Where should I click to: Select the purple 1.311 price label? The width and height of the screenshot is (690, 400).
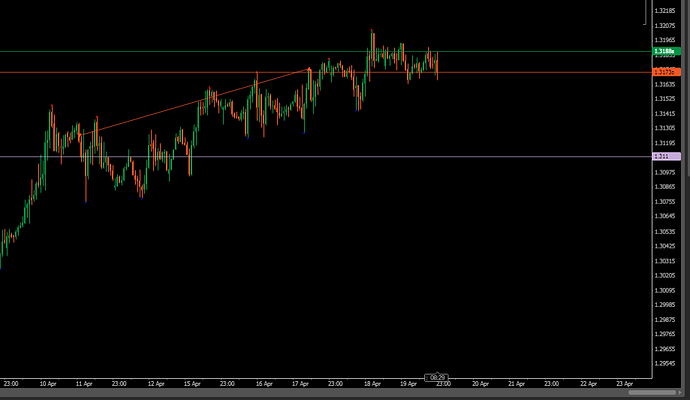coord(666,156)
